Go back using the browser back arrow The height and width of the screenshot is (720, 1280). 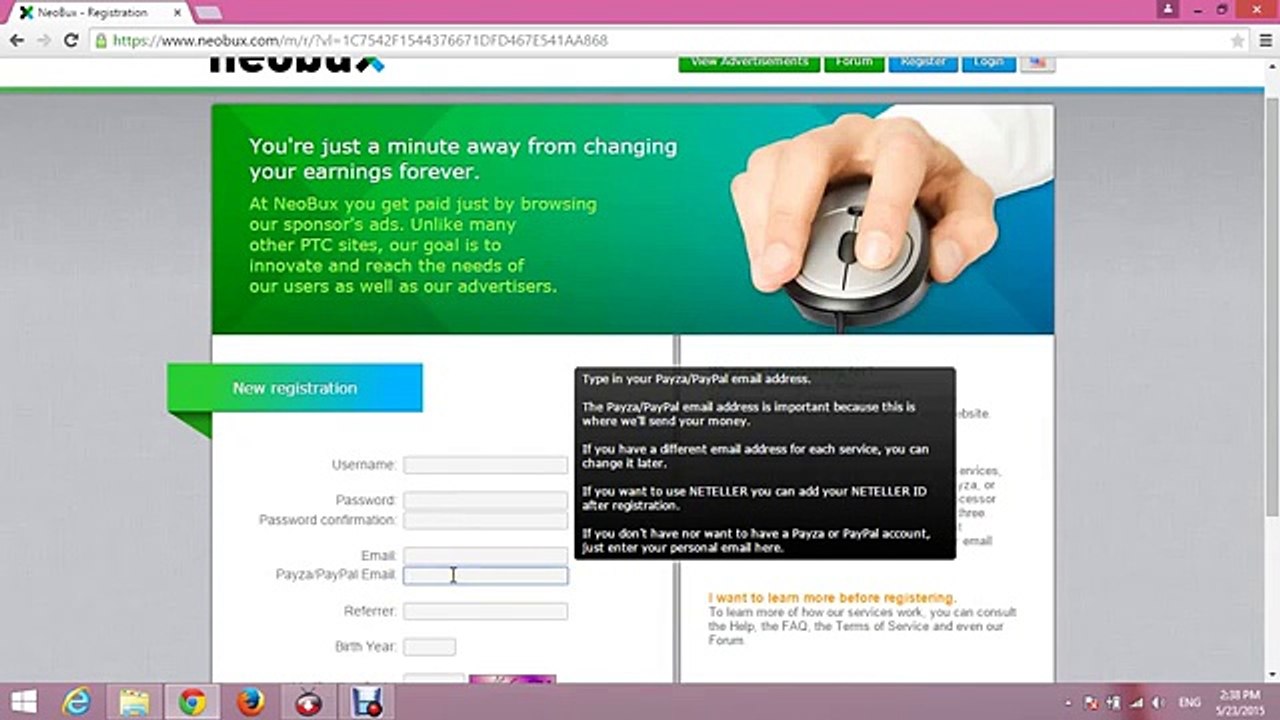point(16,41)
